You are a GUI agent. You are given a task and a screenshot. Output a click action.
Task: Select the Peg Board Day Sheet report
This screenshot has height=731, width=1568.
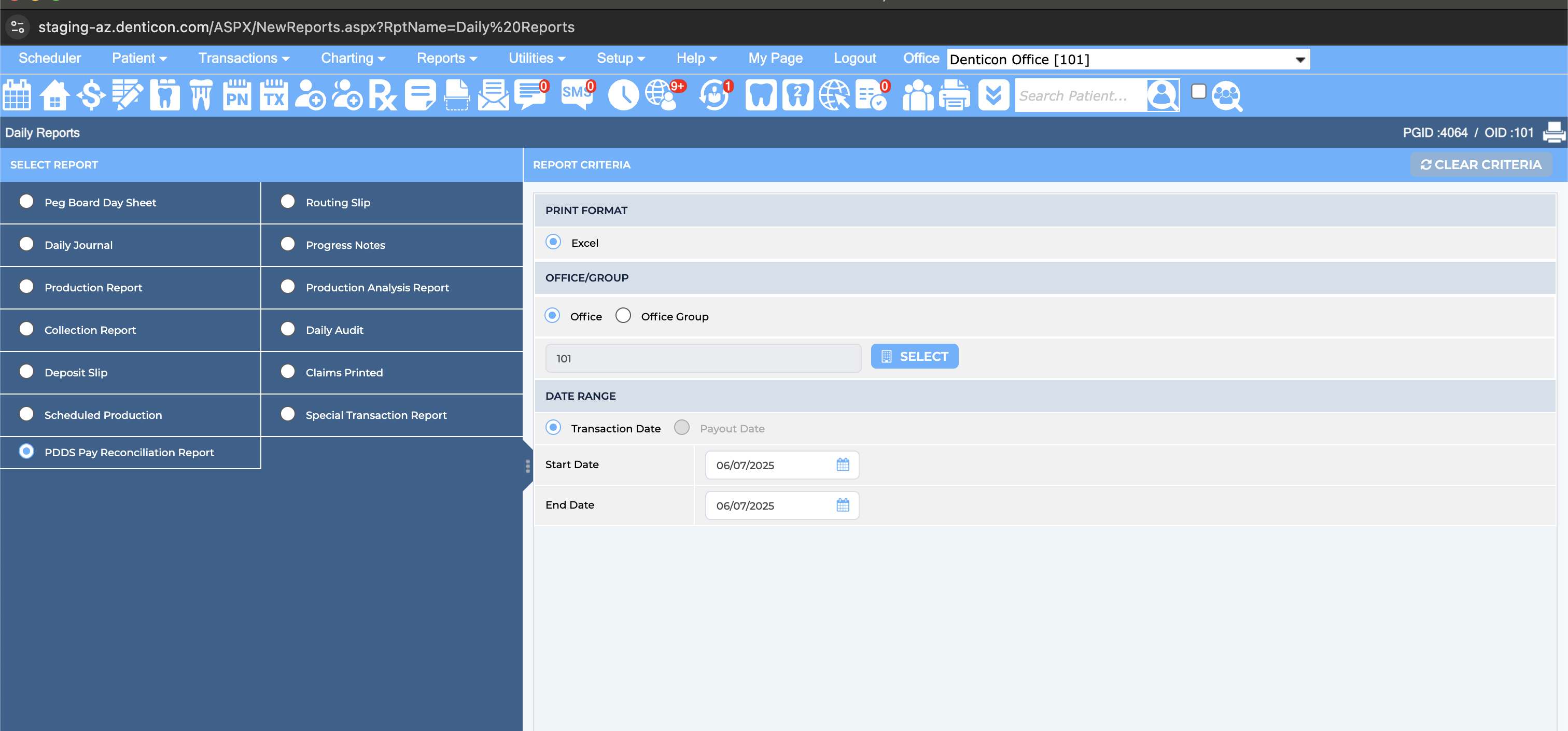26,202
